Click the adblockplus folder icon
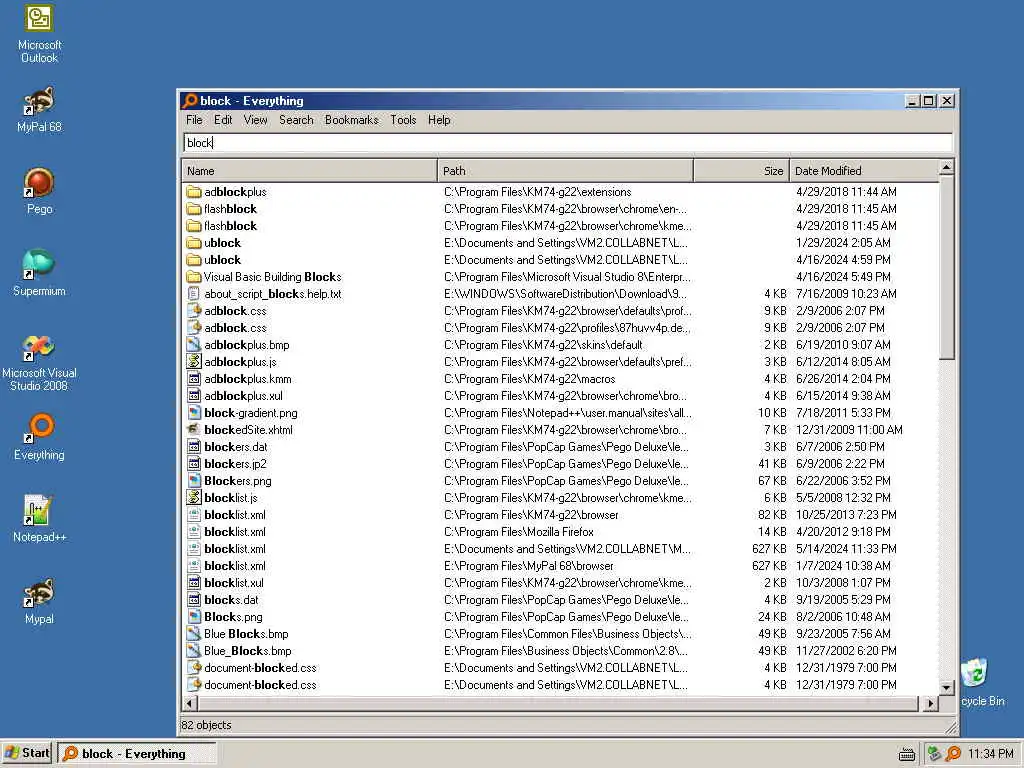 193,192
